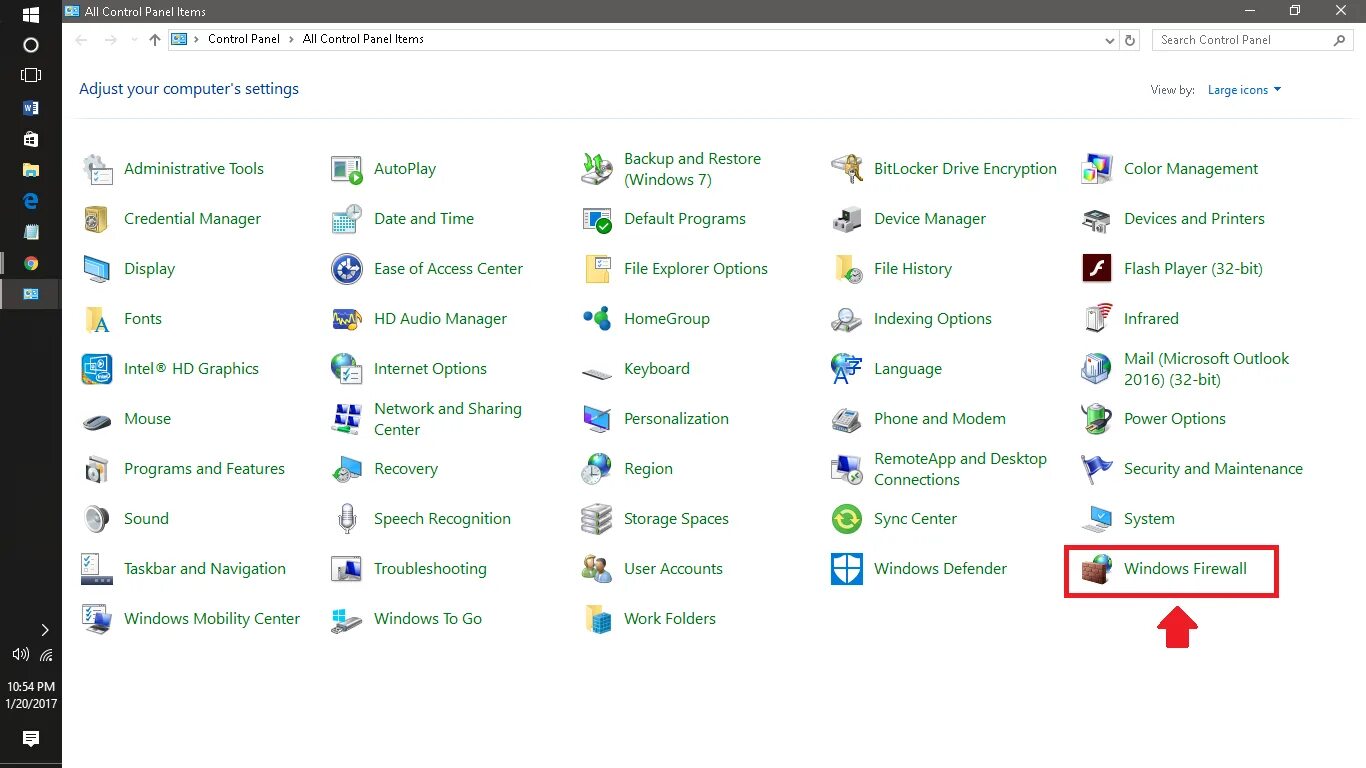Image resolution: width=1366 pixels, height=768 pixels.
Task: Open the Large icons view dropdown
Action: [1244, 90]
